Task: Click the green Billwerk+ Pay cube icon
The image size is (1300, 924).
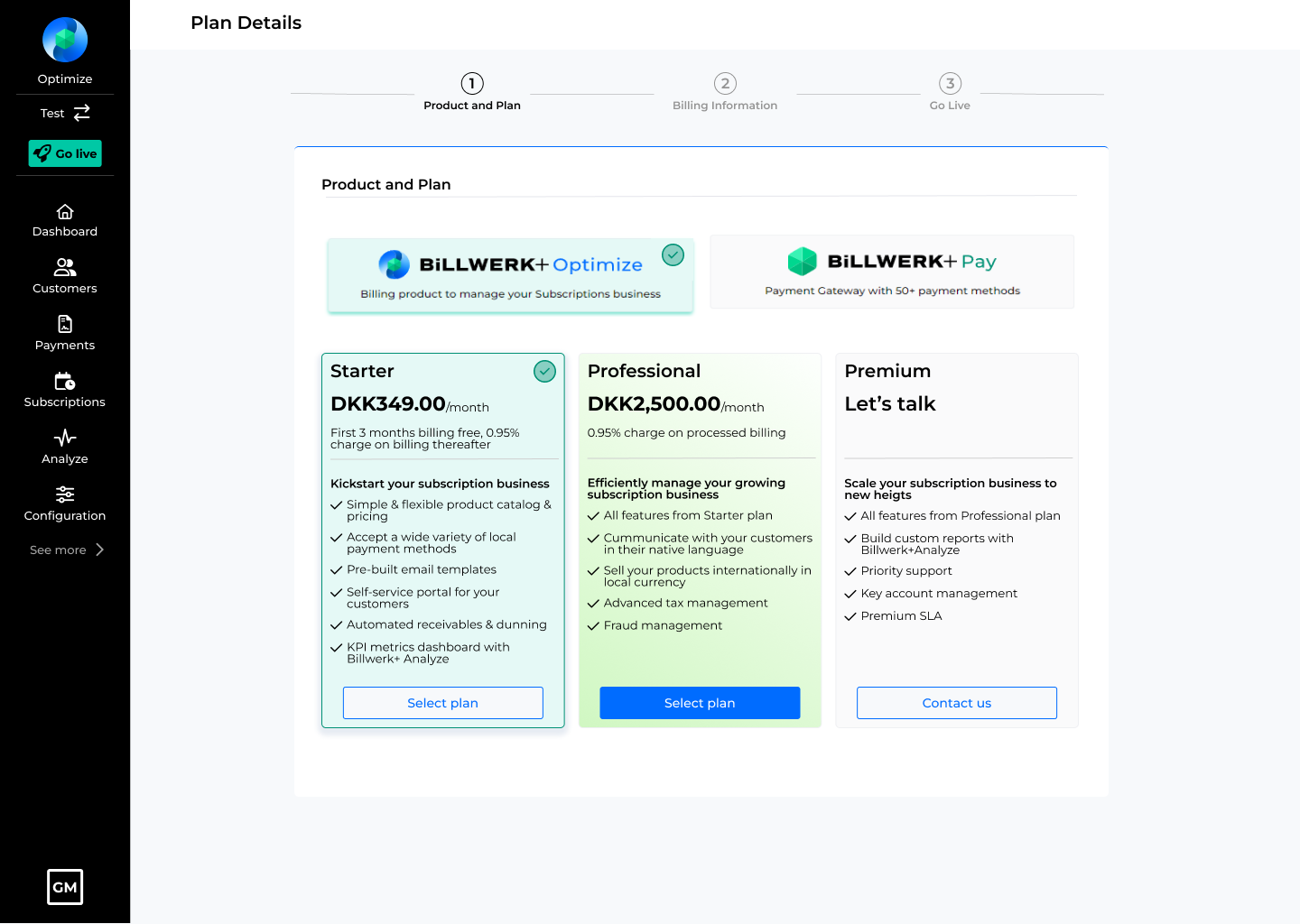Action: point(802,261)
